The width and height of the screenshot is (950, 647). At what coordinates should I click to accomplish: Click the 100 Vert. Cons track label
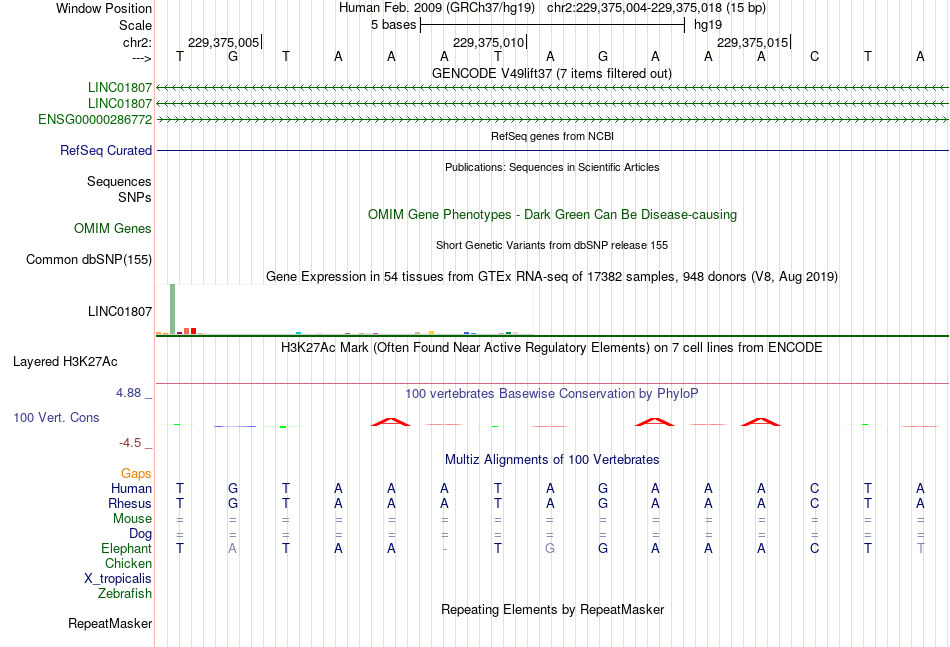pos(56,417)
